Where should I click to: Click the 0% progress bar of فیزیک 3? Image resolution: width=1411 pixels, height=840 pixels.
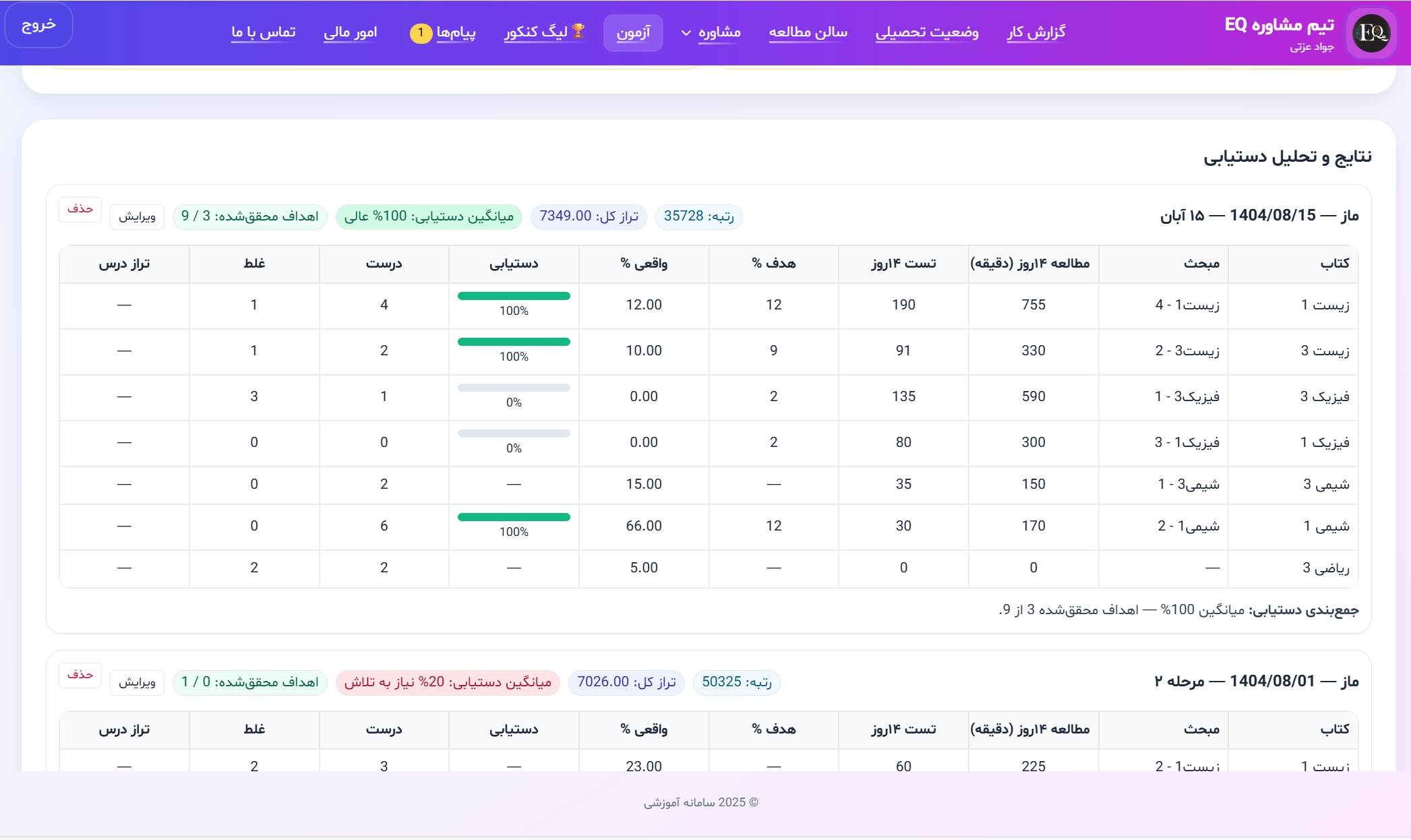tap(514, 388)
